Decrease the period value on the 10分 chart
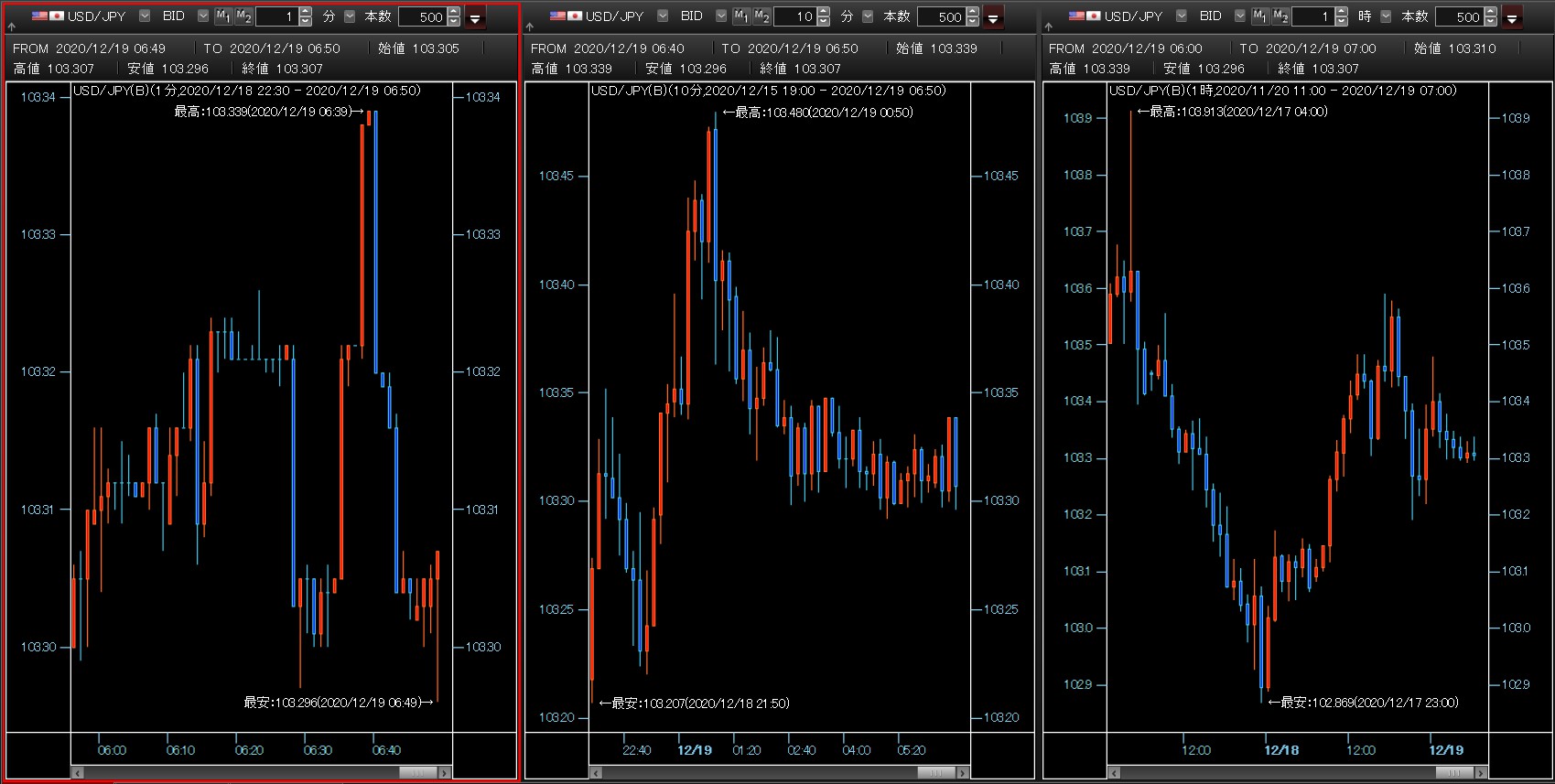The width and height of the screenshot is (1555, 784). [x=824, y=21]
